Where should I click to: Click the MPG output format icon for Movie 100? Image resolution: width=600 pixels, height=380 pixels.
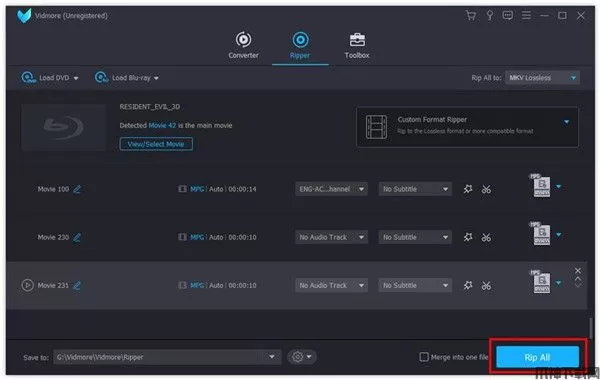pos(541,186)
